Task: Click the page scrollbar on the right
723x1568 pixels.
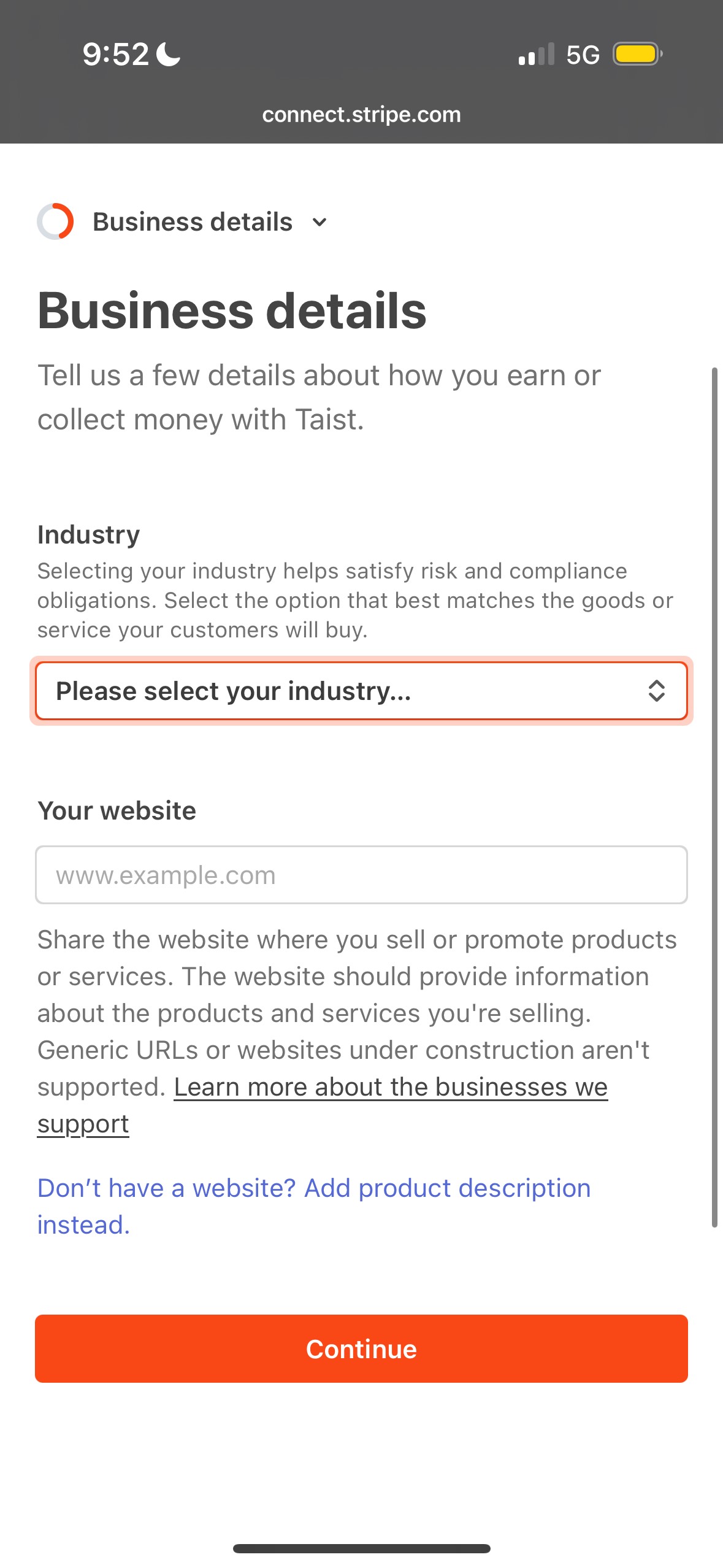Action: [714, 797]
